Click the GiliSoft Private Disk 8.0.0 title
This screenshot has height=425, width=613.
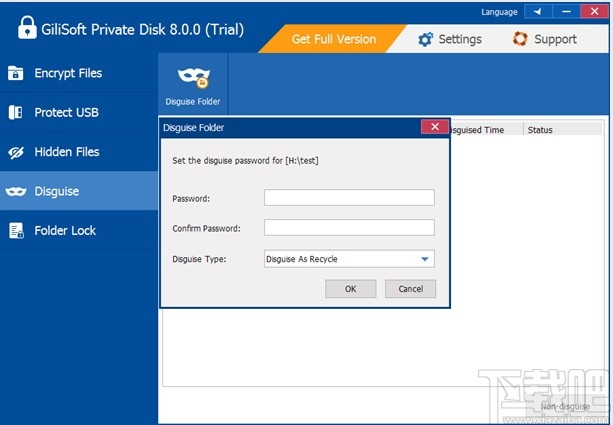[142, 30]
